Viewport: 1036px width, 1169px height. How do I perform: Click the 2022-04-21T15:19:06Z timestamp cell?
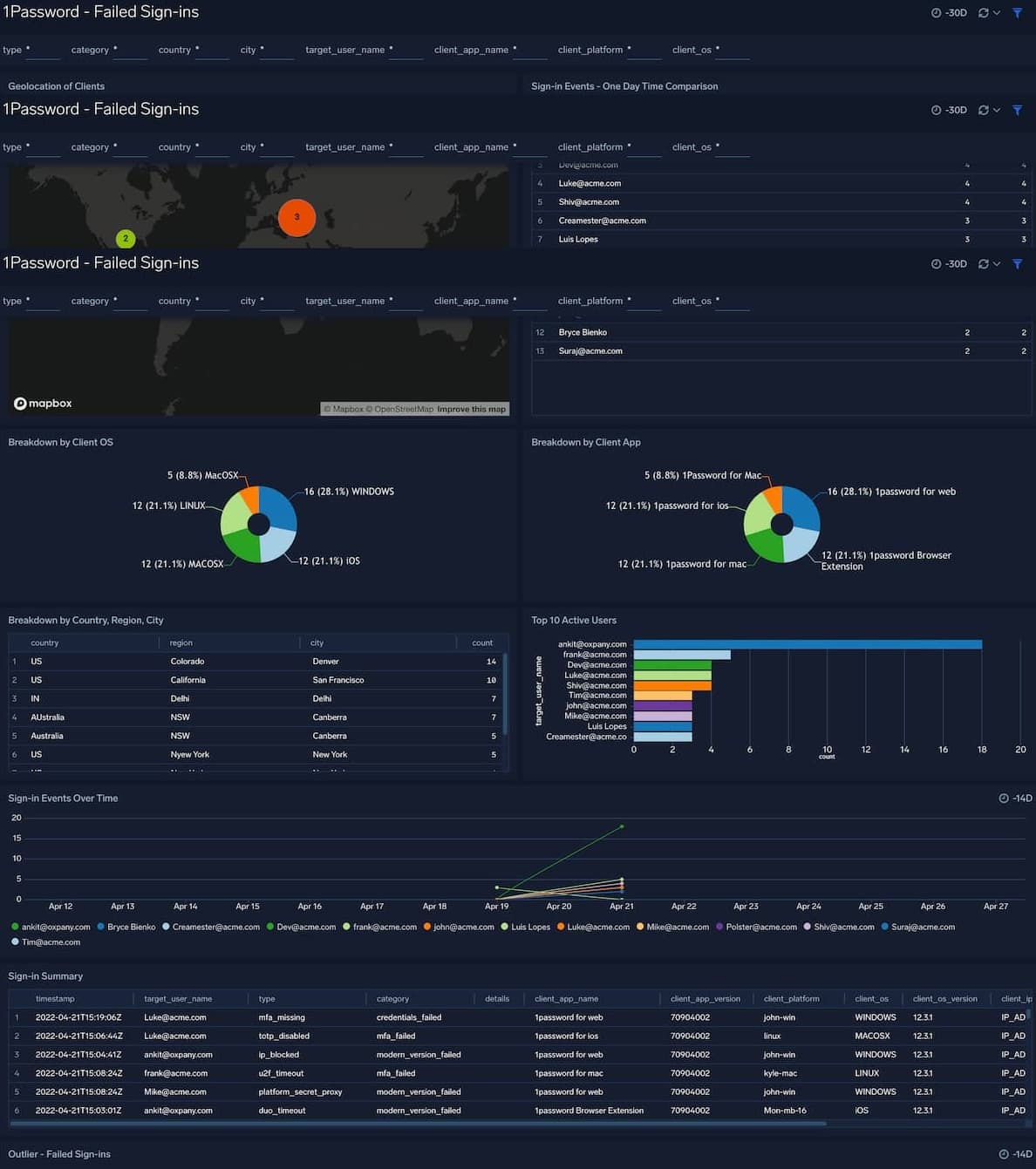[78, 1017]
